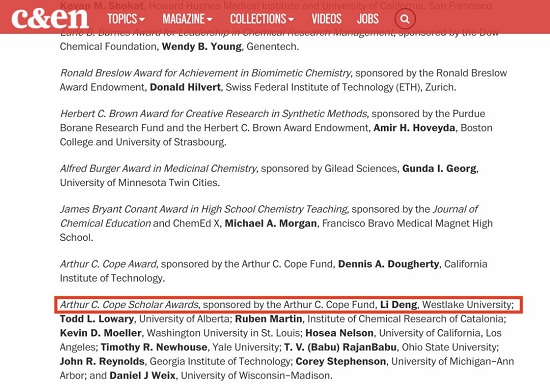Click the name Gunda I. Georg

(x=439, y=169)
